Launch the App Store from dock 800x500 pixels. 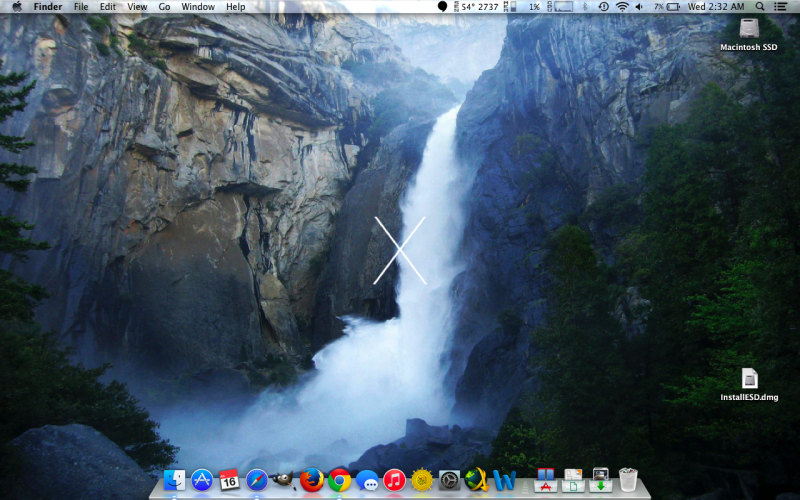coord(202,480)
